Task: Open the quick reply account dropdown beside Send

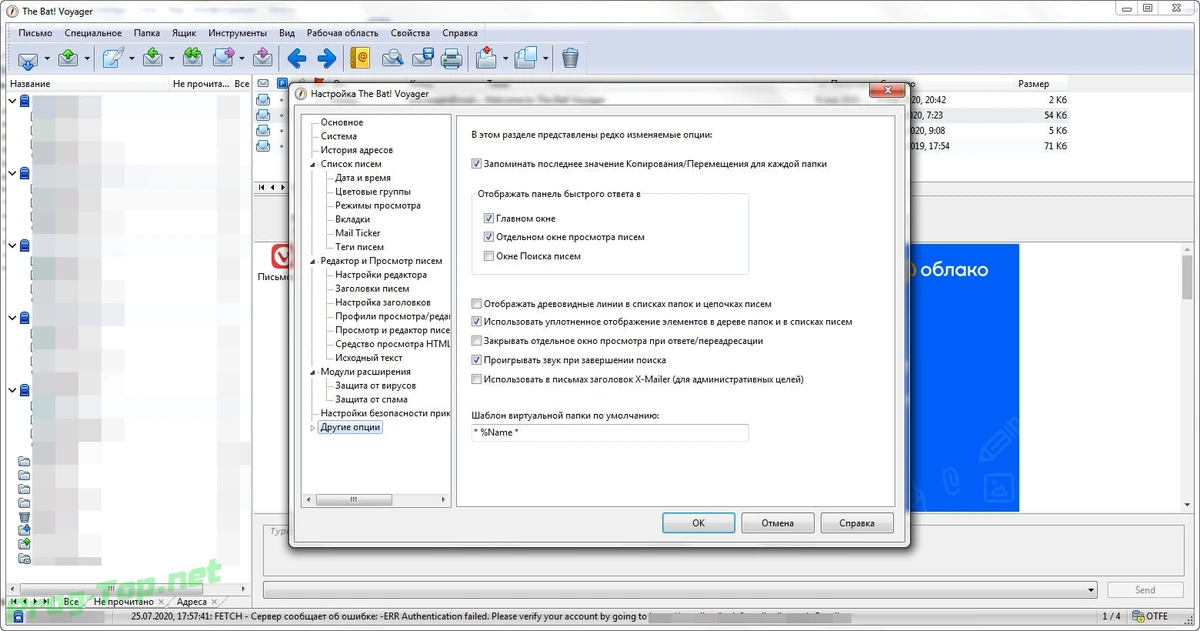Action: 1090,590
